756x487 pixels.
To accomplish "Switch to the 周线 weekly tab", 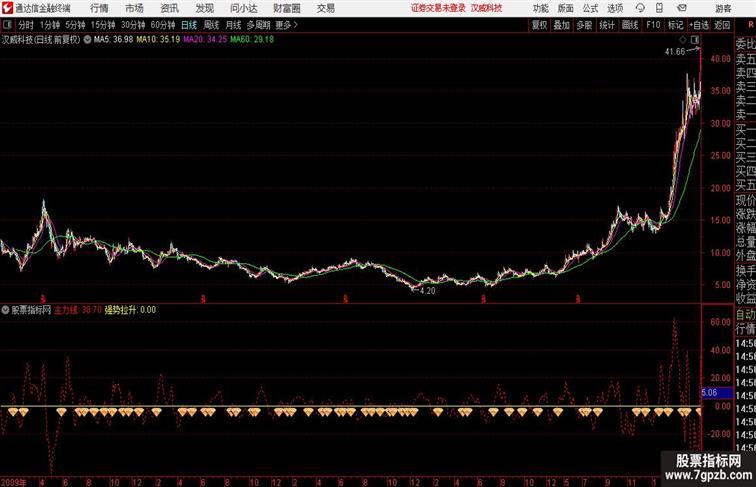I will [x=211, y=25].
